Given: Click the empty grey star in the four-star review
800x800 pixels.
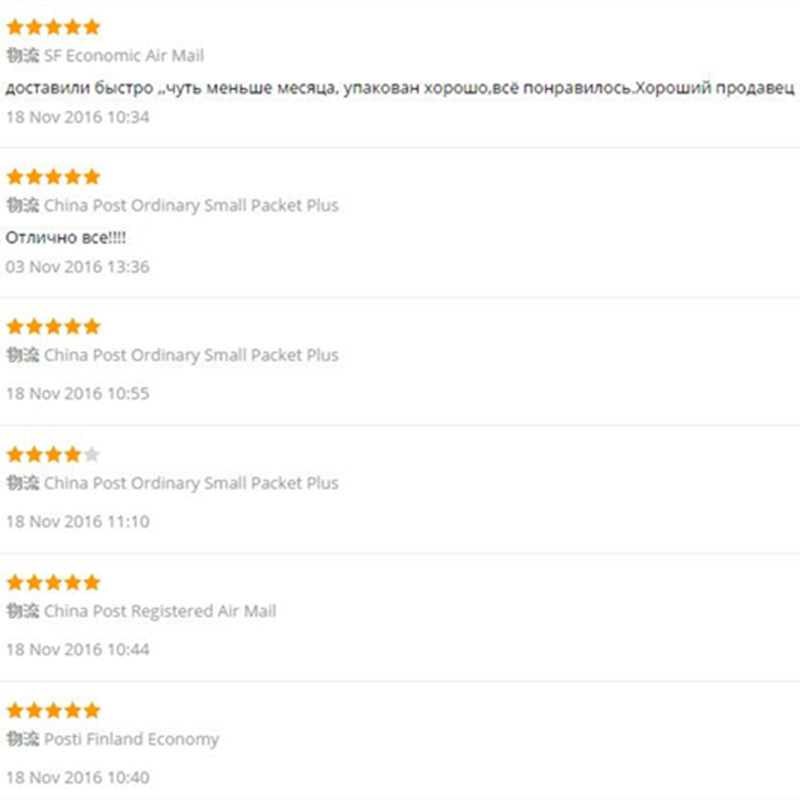Looking at the screenshot, I should click(x=92, y=455).
